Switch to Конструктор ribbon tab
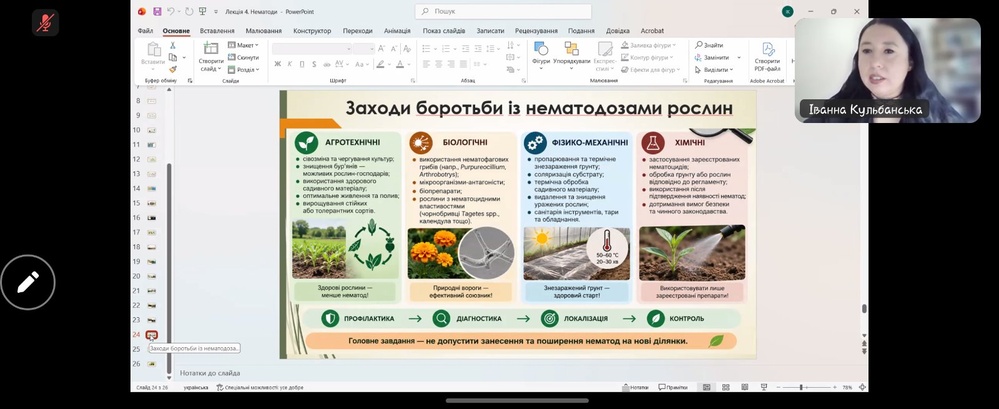The image size is (999, 409). tap(312, 31)
